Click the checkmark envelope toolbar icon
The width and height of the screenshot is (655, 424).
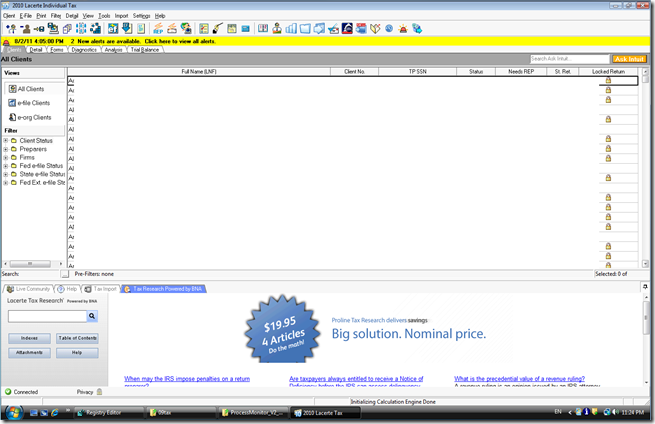click(333, 28)
